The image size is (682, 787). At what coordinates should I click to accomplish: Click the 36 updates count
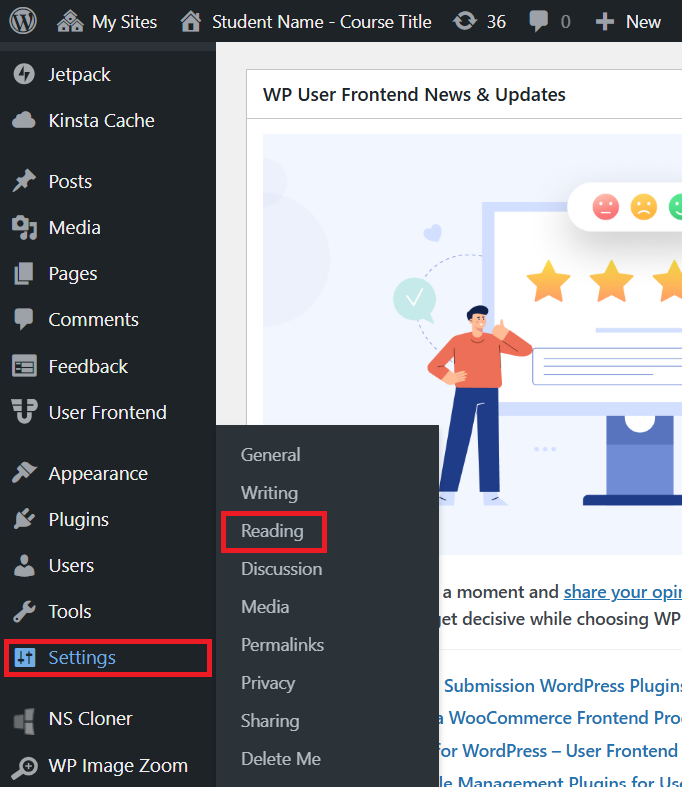[496, 22]
